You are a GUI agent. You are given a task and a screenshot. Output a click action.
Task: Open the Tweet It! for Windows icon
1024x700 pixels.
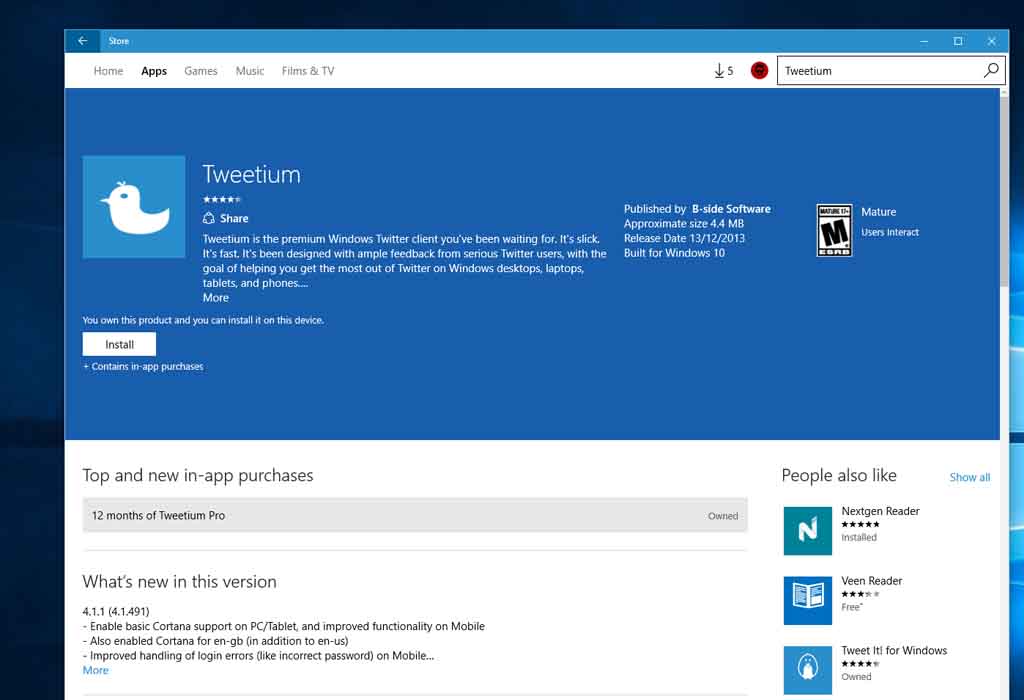807,669
